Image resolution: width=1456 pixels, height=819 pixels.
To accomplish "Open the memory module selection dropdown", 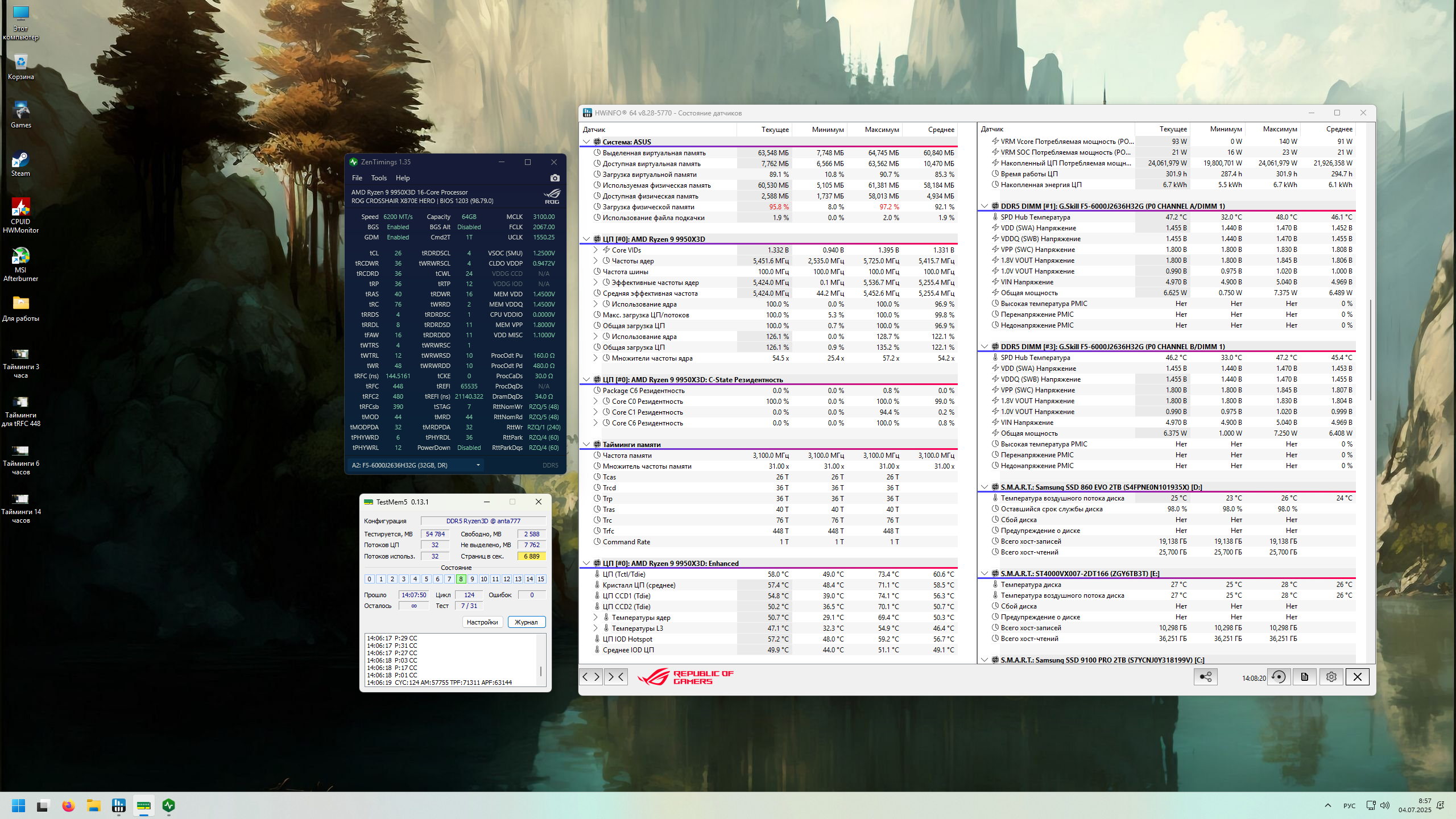I will coord(478,465).
